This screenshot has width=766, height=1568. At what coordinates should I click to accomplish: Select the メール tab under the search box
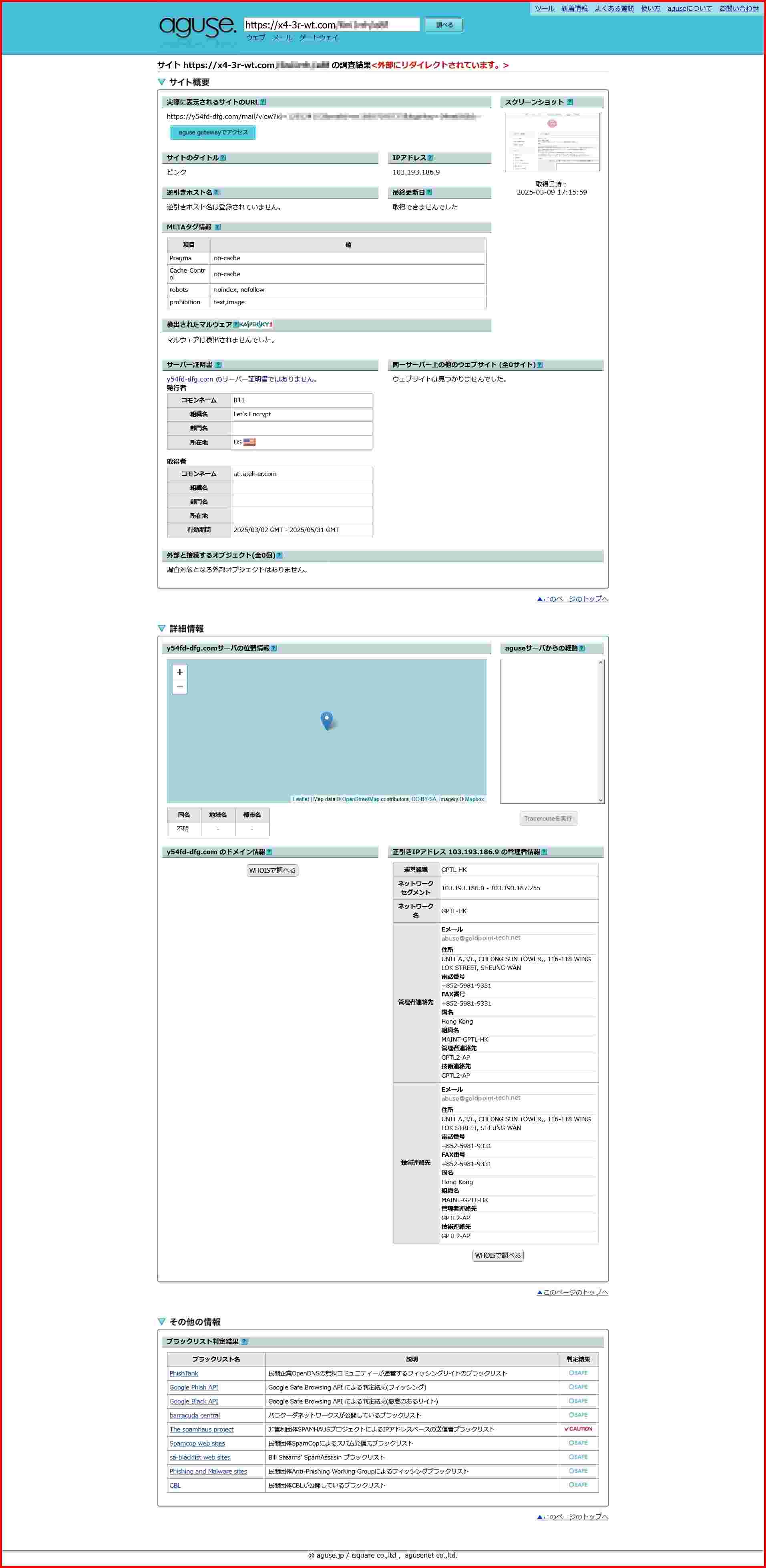282,38
